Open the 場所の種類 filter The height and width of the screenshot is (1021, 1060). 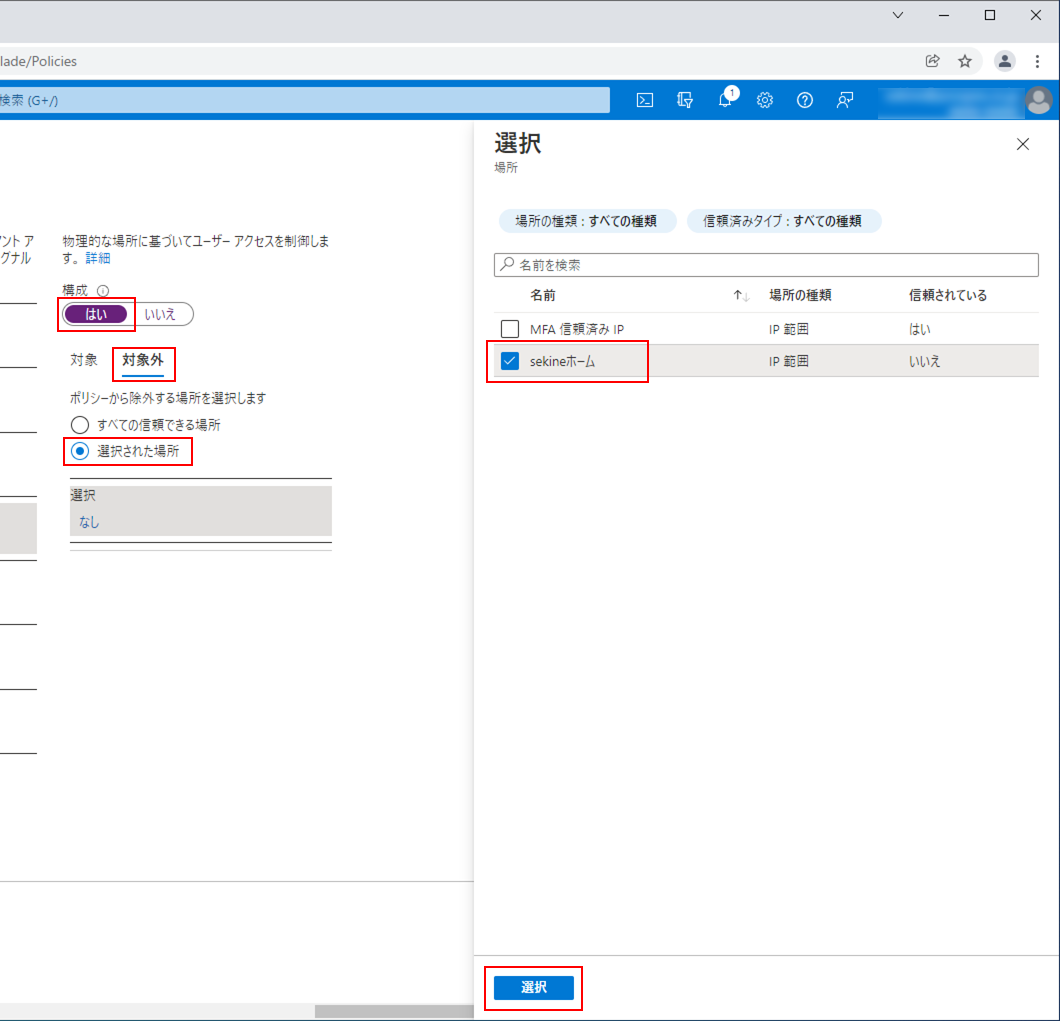[588, 221]
